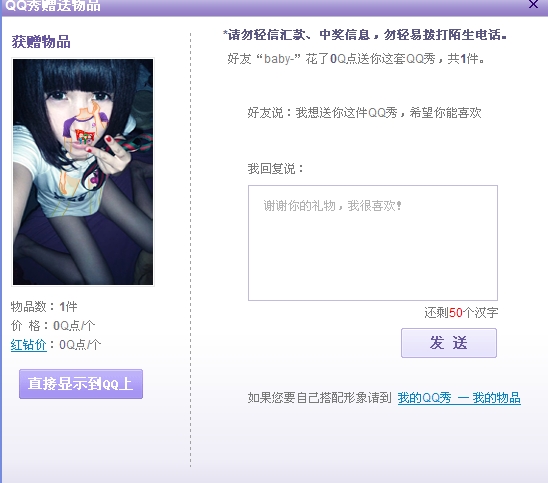548x483 pixels.
Task: Click the 价格 0Q点/个 text
Action: [53, 326]
